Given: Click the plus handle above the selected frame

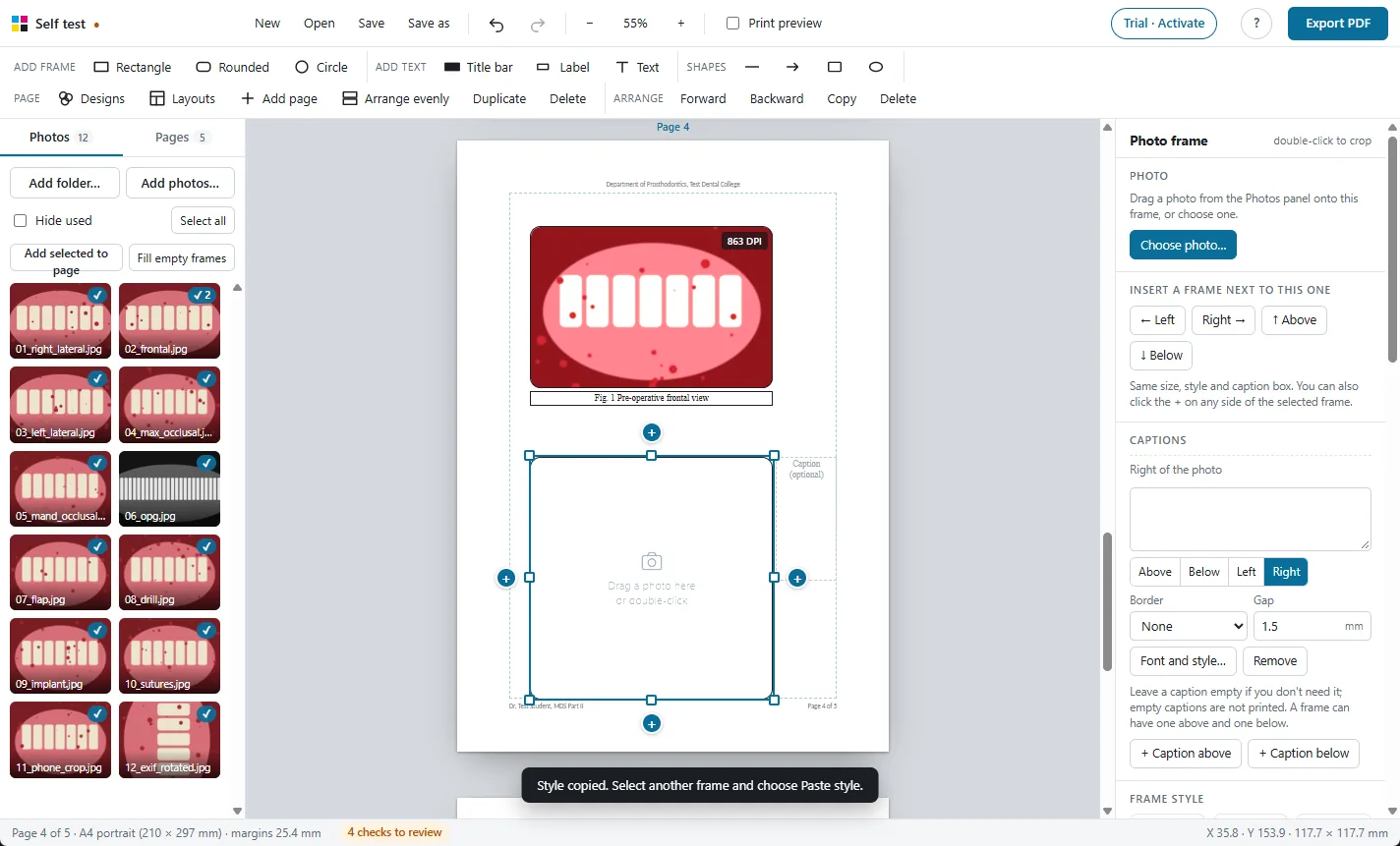Looking at the screenshot, I should click(651, 432).
